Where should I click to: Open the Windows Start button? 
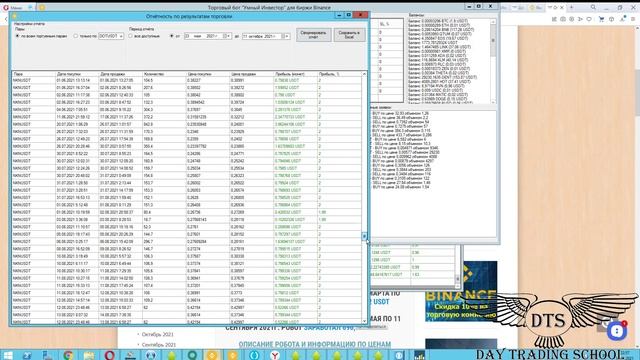[x=7, y=355]
